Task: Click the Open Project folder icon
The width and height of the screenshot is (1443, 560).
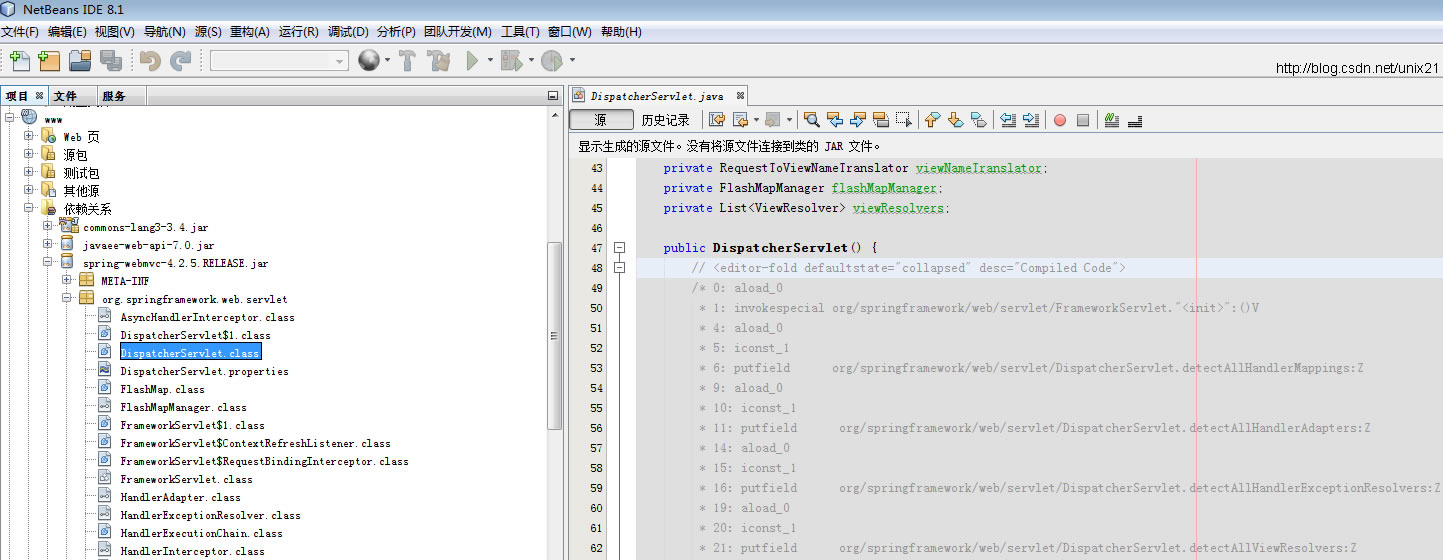Action: pyautogui.click(x=80, y=61)
